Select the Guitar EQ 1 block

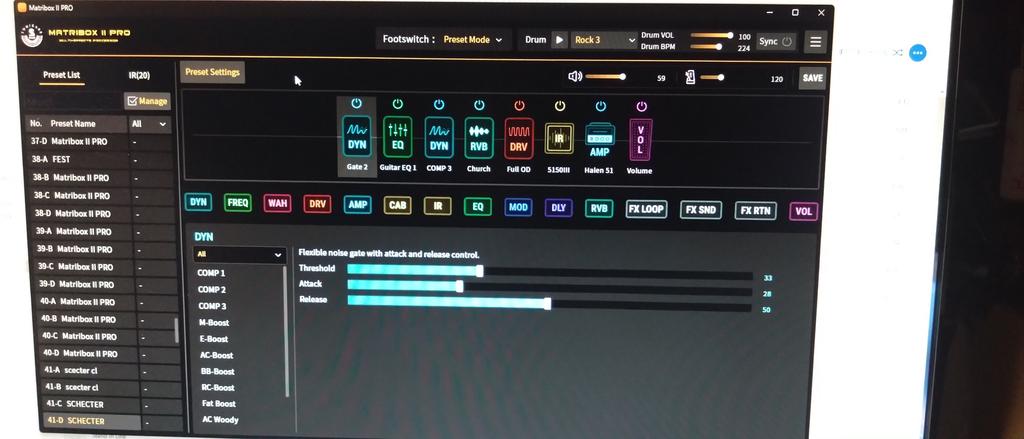tap(398, 137)
